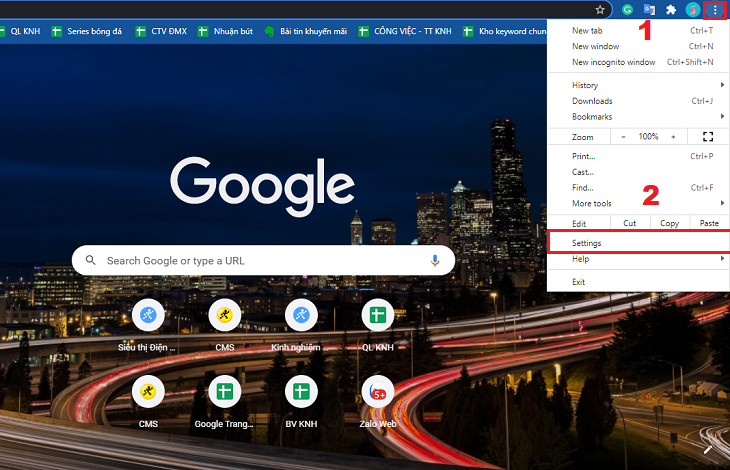The image size is (730, 470).
Task: Click the Paste button in Edit row
Action: pos(709,223)
